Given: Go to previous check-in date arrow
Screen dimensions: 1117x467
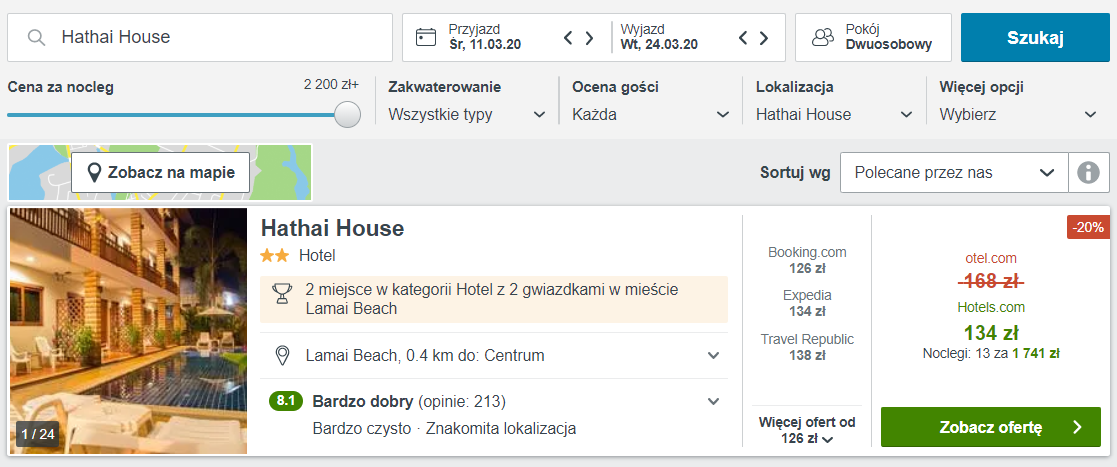Looking at the screenshot, I should click(568, 38).
